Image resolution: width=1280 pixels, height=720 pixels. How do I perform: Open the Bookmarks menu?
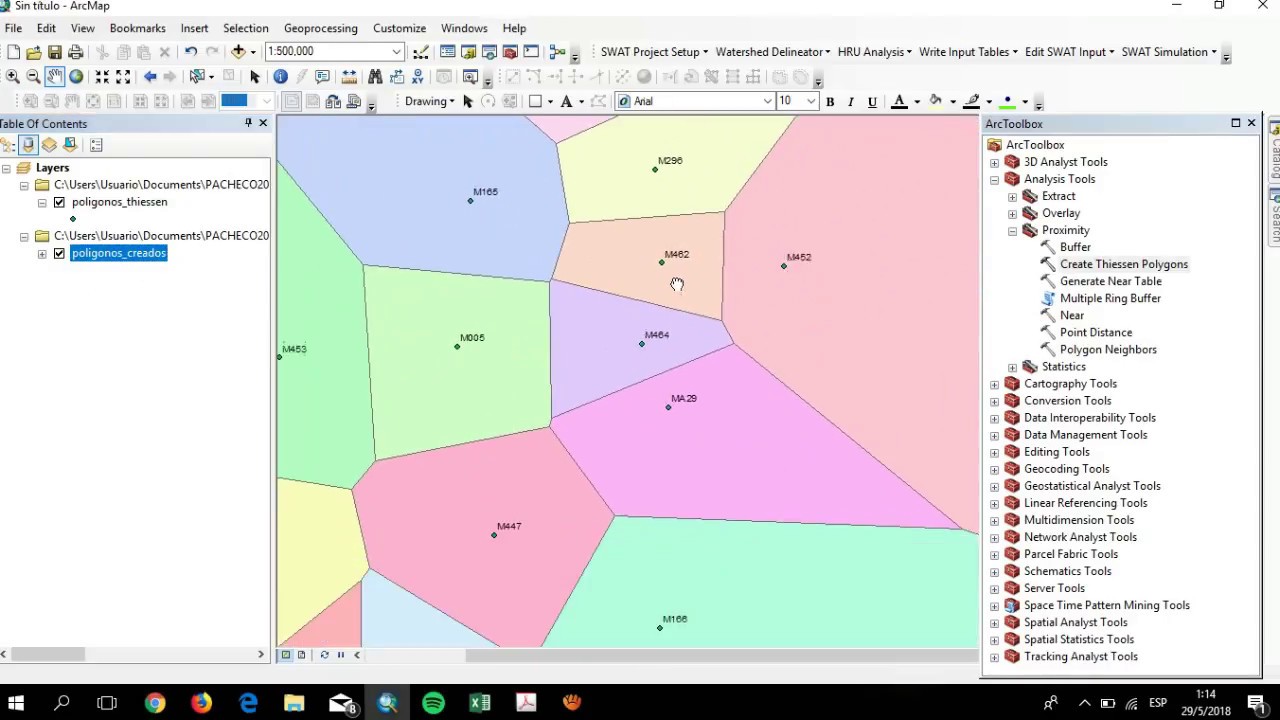[x=137, y=28]
